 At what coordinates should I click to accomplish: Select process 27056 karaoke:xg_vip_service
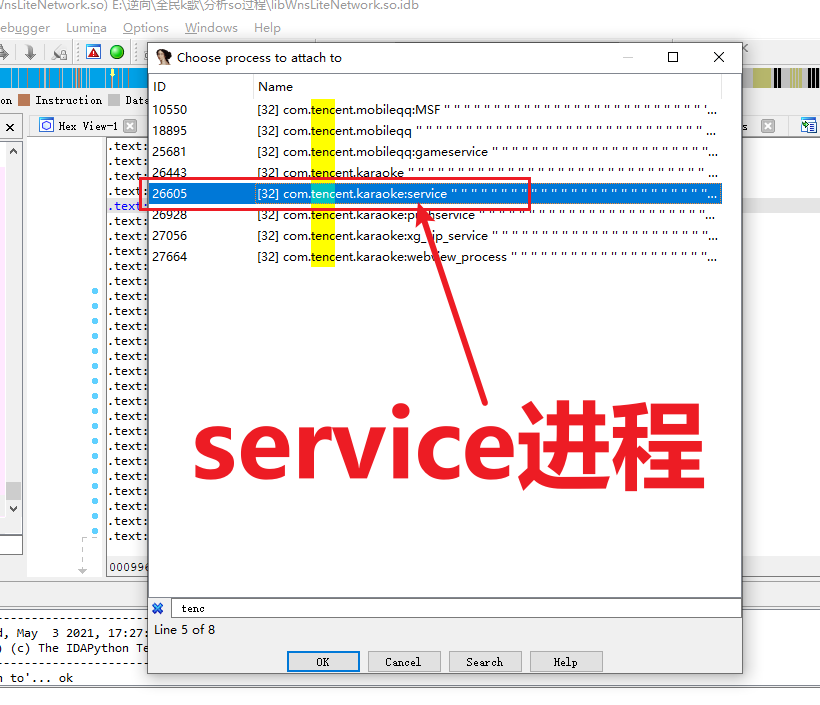click(x=436, y=236)
